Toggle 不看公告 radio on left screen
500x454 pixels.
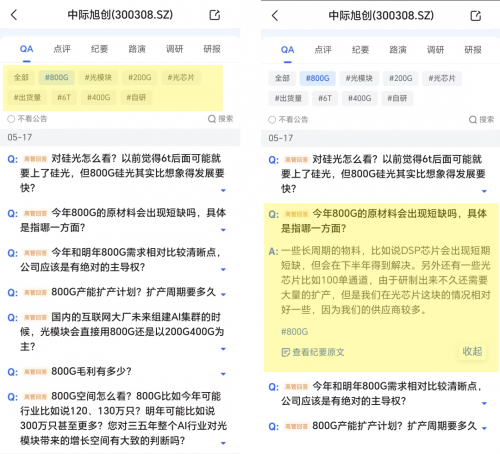[11, 119]
